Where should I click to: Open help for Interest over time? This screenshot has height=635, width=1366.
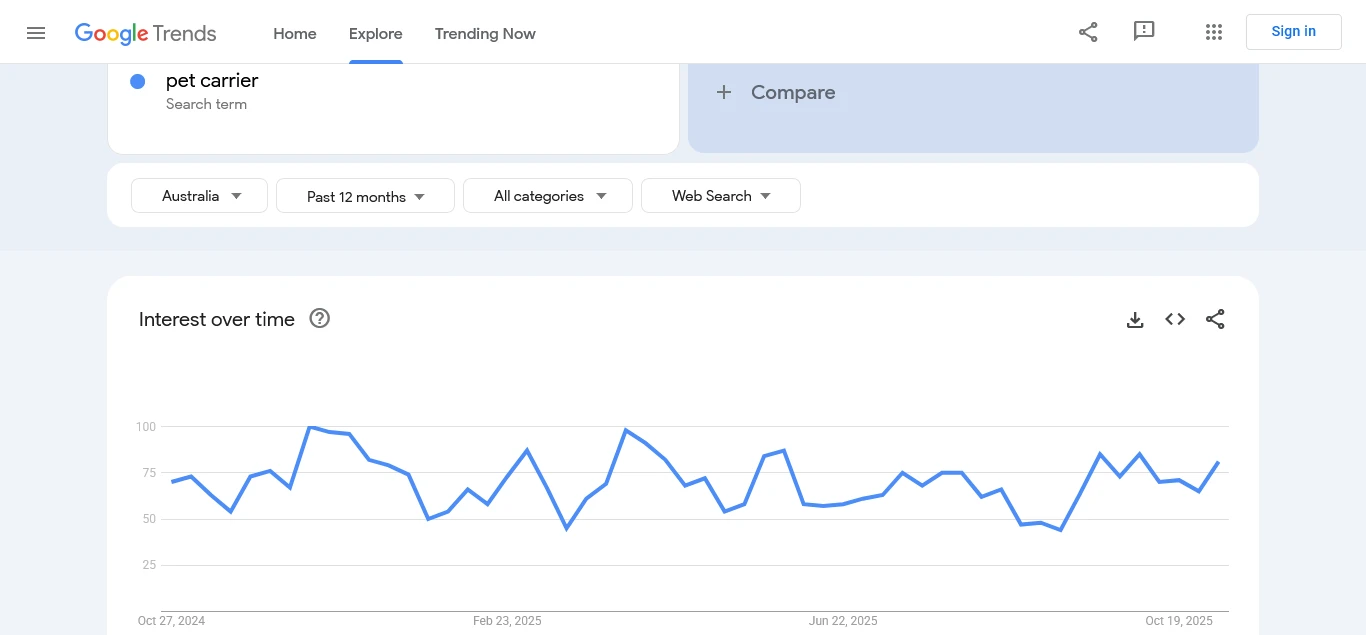click(320, 319)
